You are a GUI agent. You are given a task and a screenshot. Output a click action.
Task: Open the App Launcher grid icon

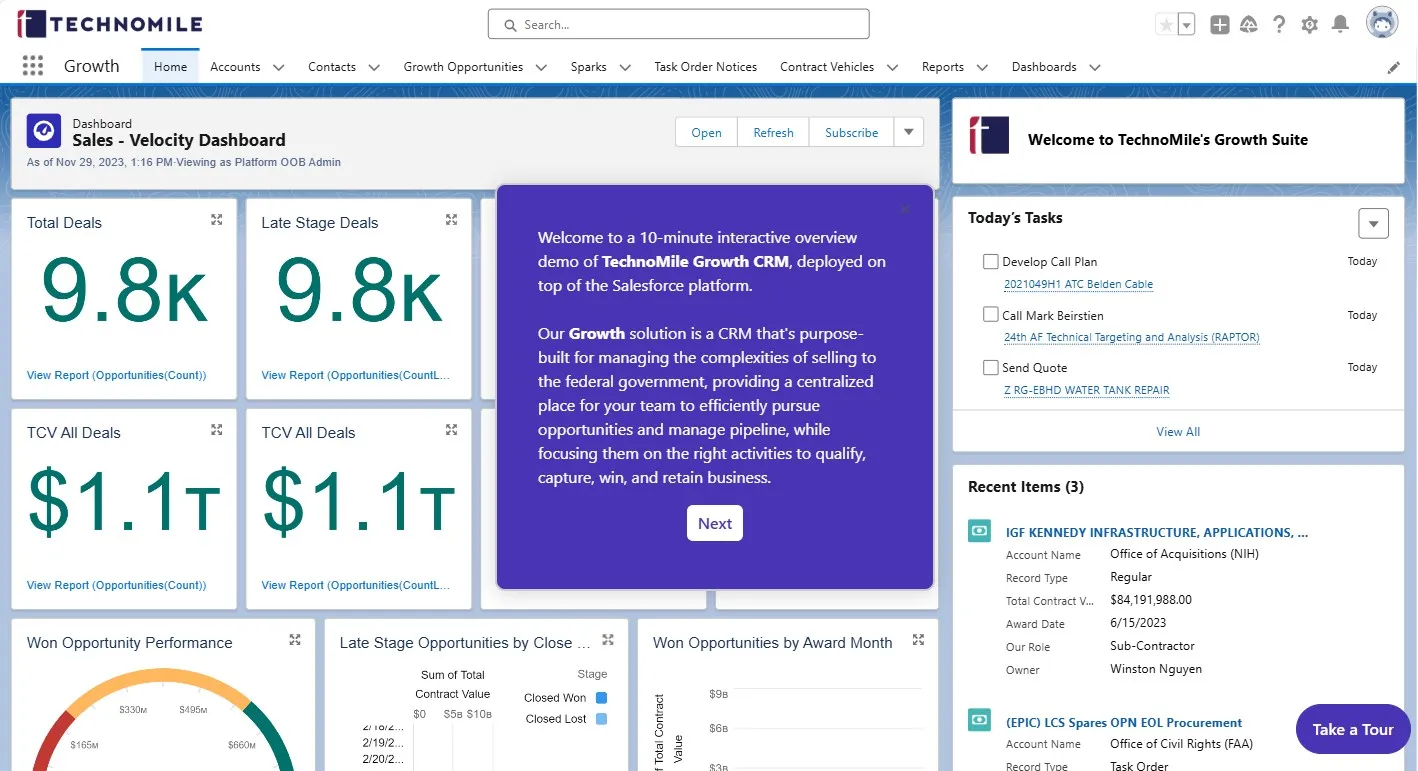(x=33, y=66)
